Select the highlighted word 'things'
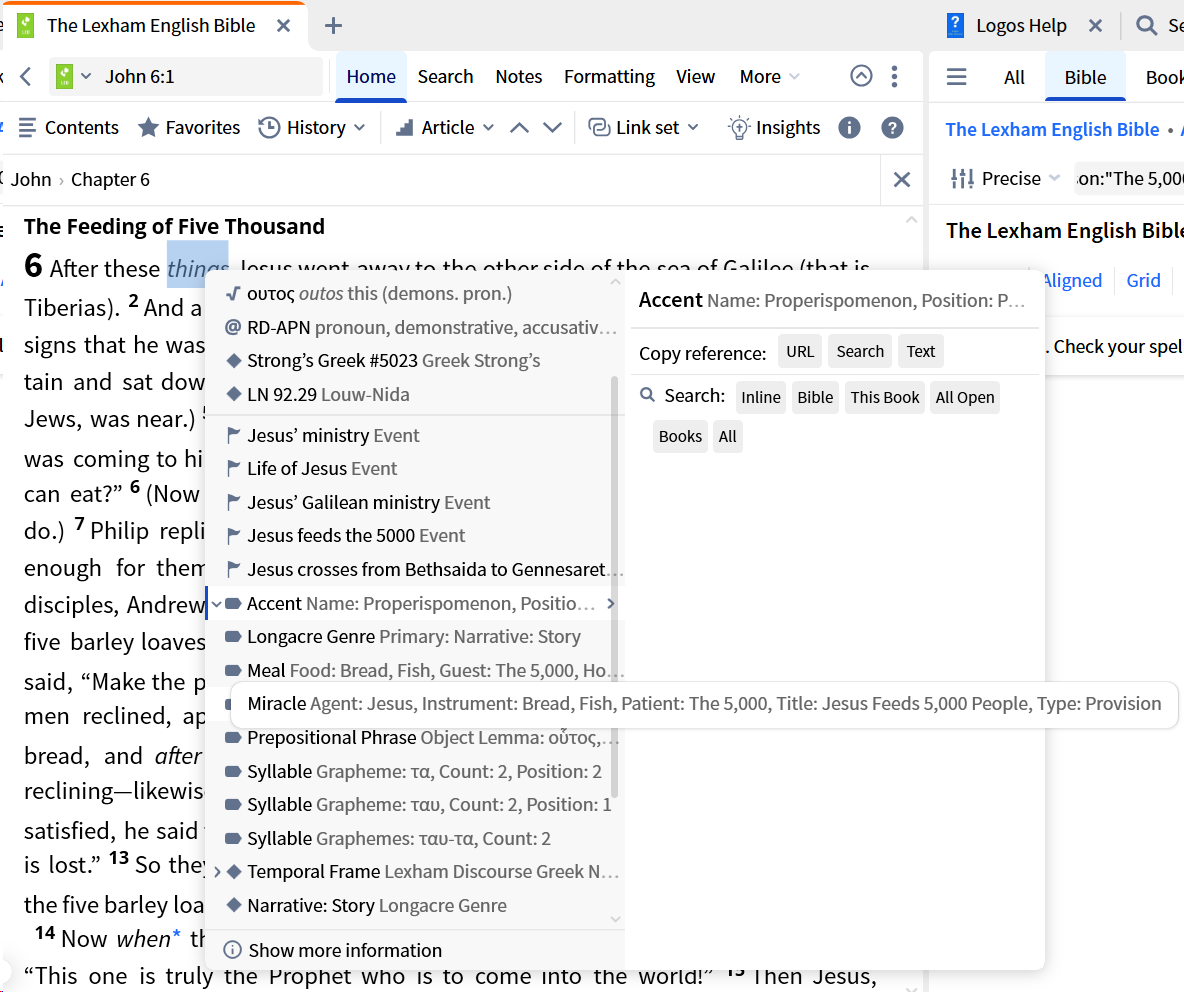Screen dimensions: 1184x992 click(x=197, y=266)
